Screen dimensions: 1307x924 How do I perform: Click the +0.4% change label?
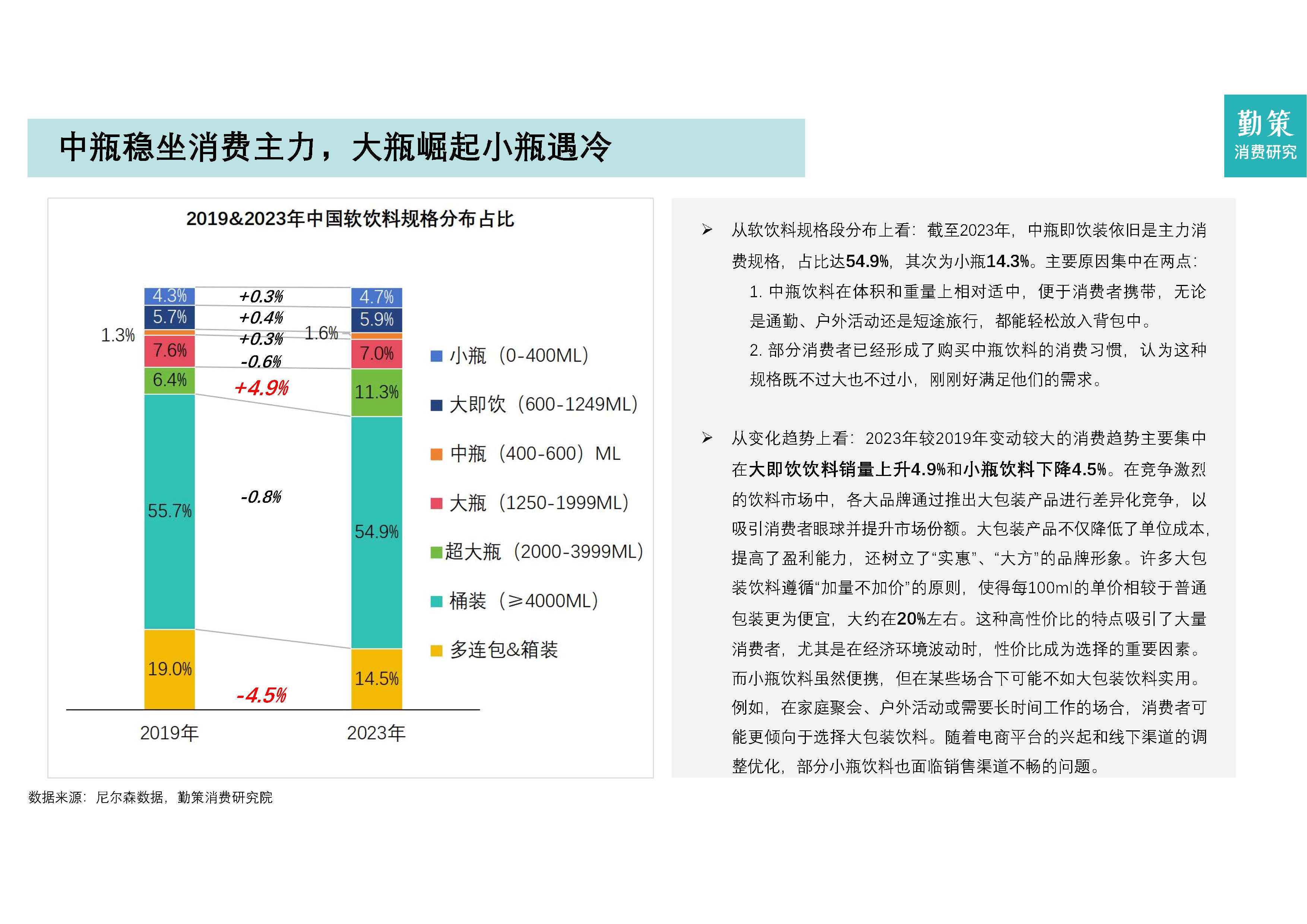pyautogui.click(x=261, y=318)
